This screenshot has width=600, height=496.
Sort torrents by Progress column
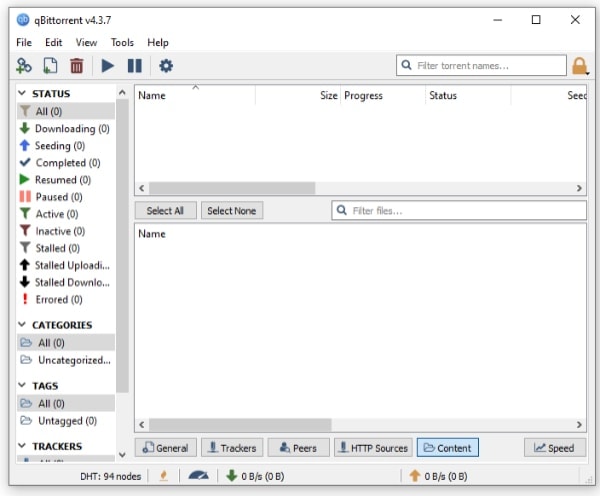pyautogui.click(x=383, y=95)
